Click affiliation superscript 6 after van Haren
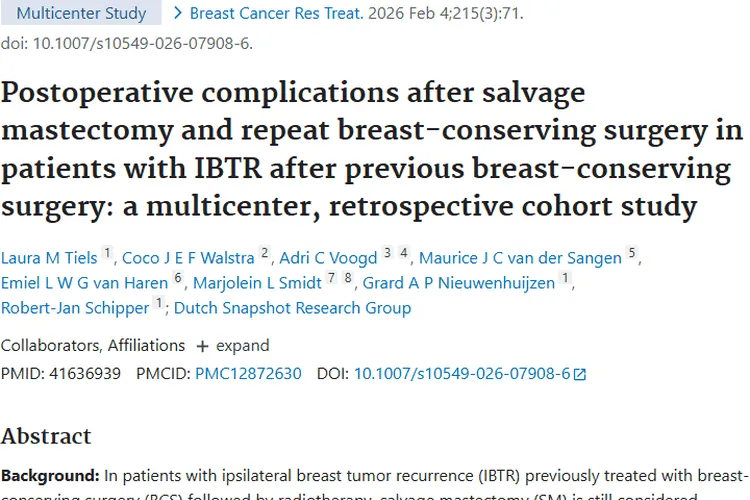This screenshot has width=750, height=500. tap(179, 279)
